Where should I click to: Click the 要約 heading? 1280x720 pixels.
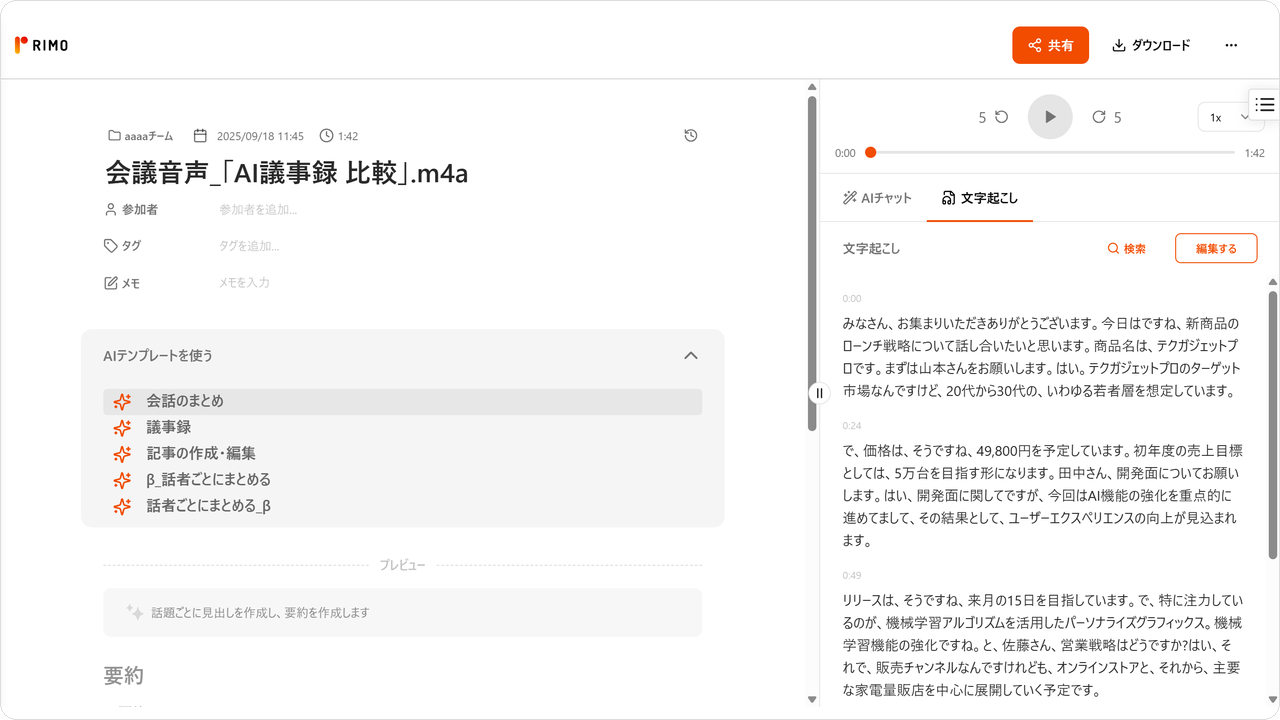[124, 676]
